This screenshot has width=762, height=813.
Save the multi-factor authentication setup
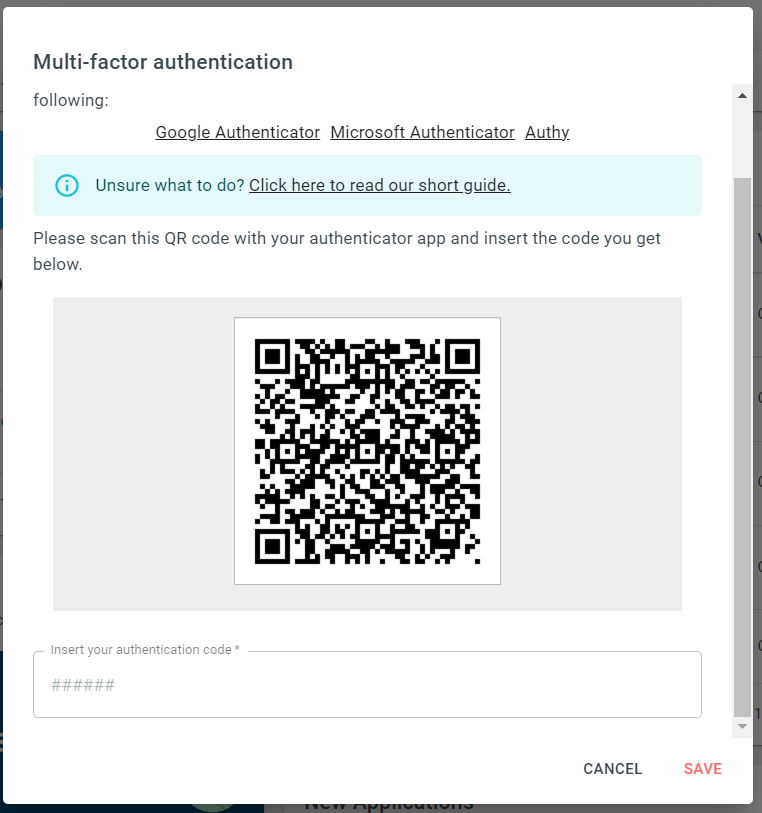pos(702,768)
